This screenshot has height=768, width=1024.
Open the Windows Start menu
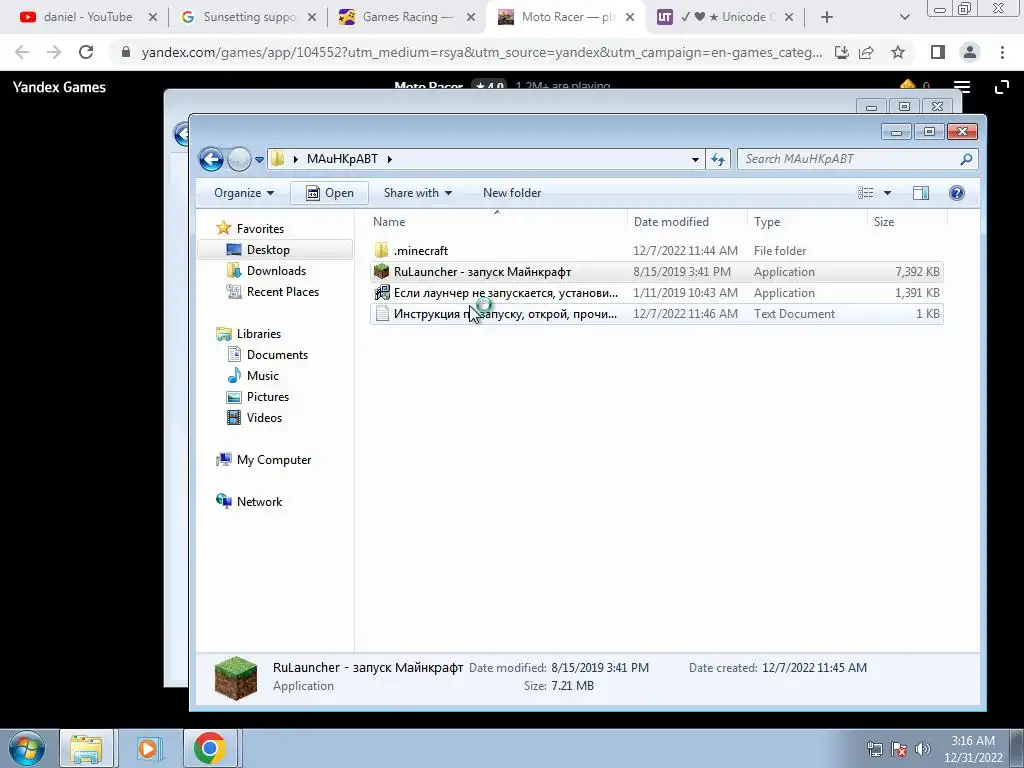[27, 748]
